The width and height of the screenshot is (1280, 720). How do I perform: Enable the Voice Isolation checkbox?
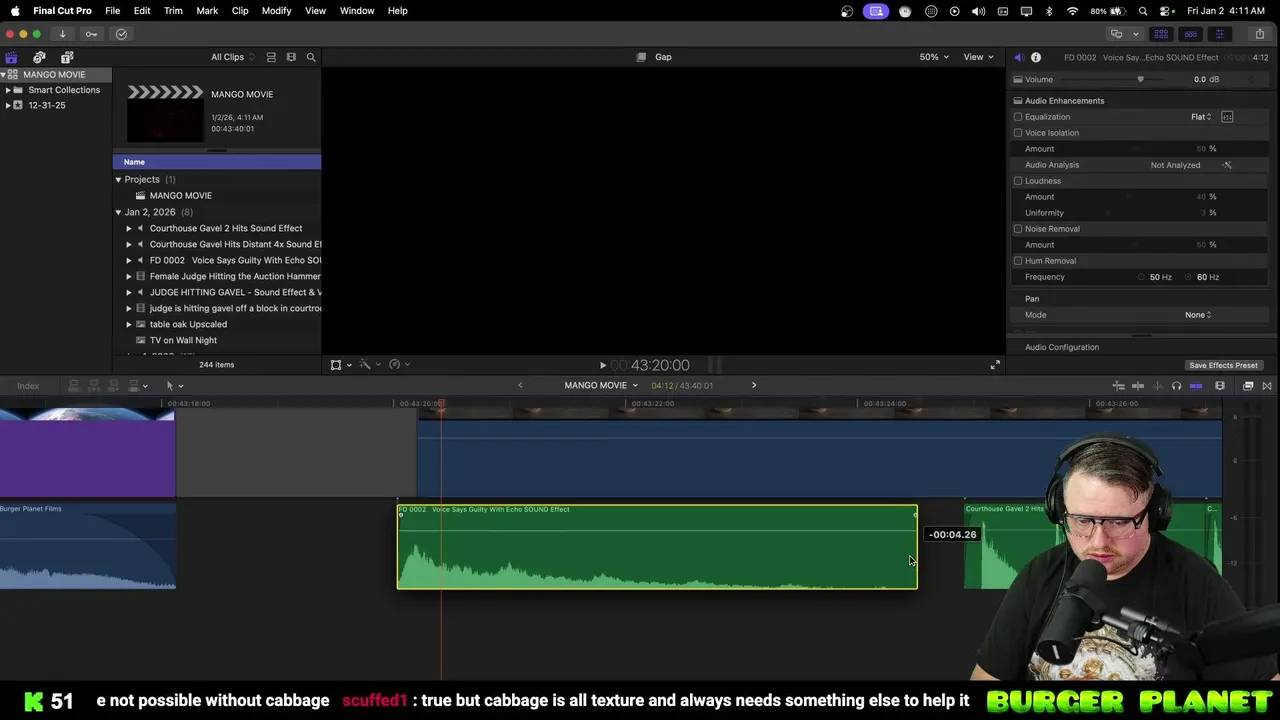(1018, 133)
